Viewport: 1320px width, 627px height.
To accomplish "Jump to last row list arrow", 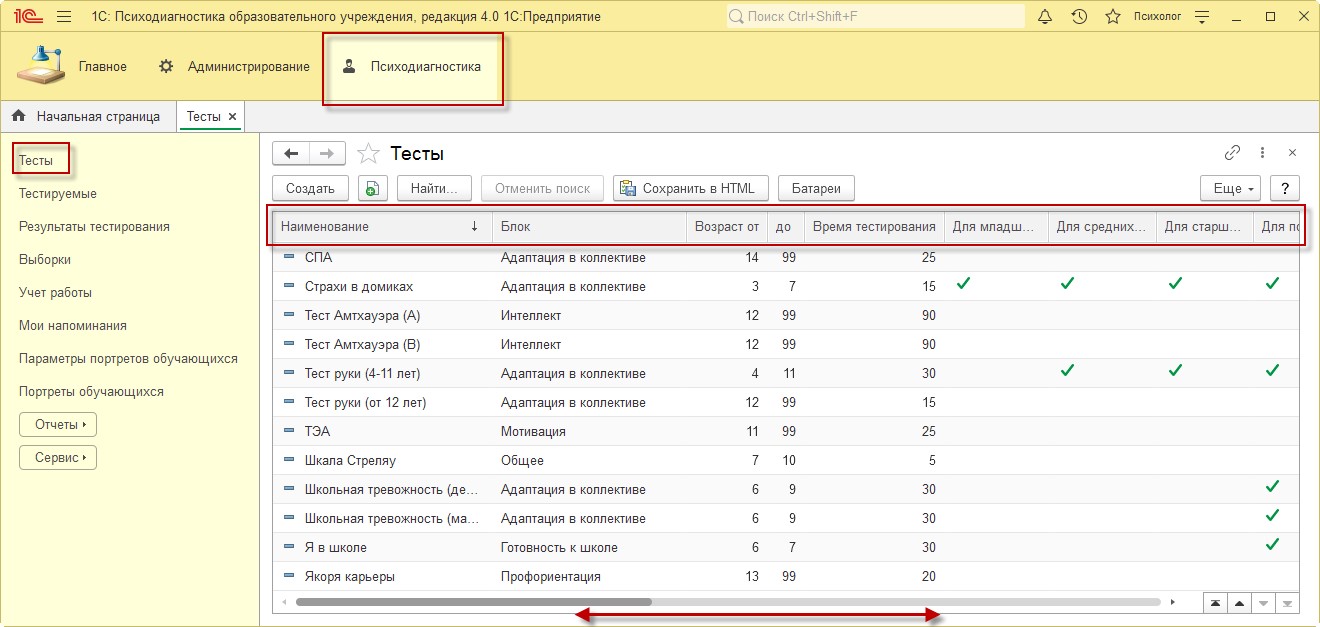I will (x=1287, y=603).
